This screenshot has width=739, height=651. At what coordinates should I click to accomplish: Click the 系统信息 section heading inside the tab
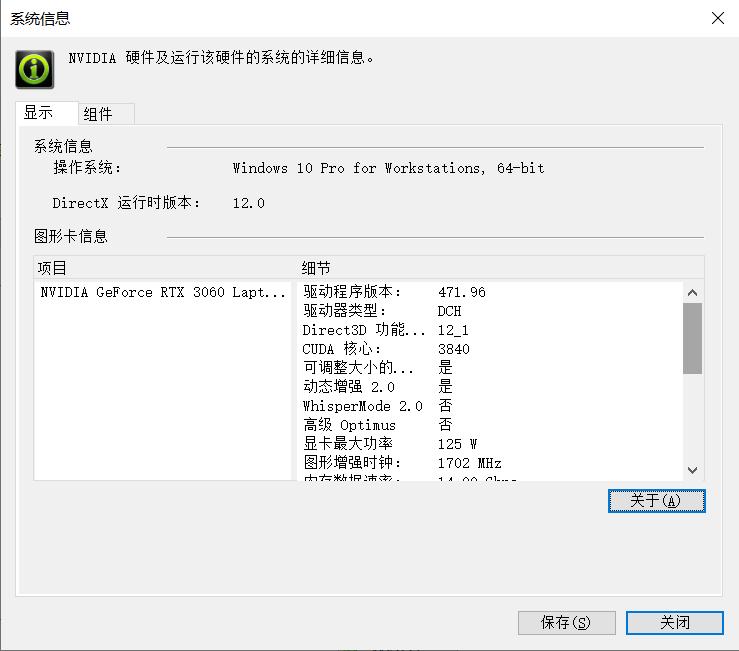[63, 146]
